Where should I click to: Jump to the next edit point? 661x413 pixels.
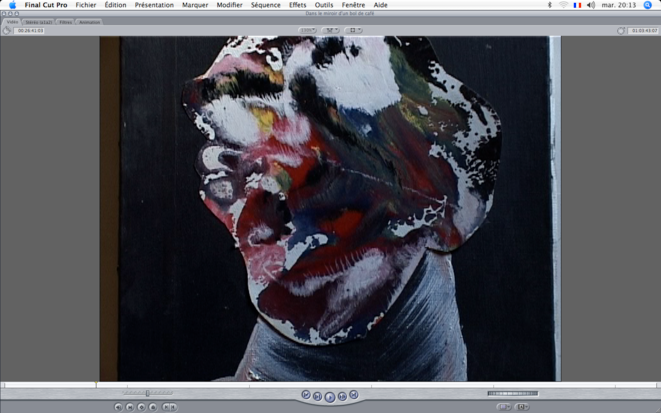click(354, 395)
